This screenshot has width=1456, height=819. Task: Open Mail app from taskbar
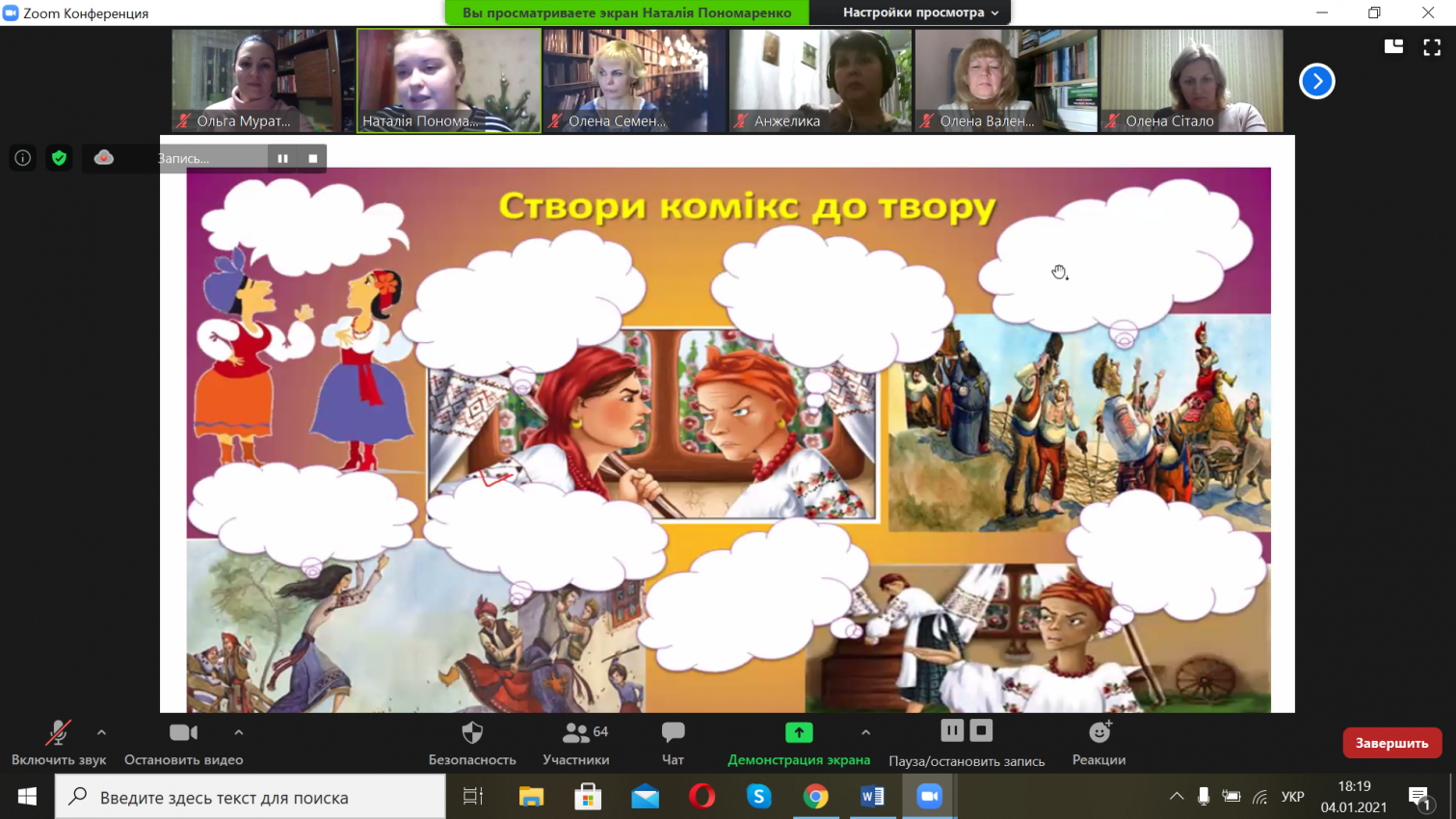click(x=645, y=797)
